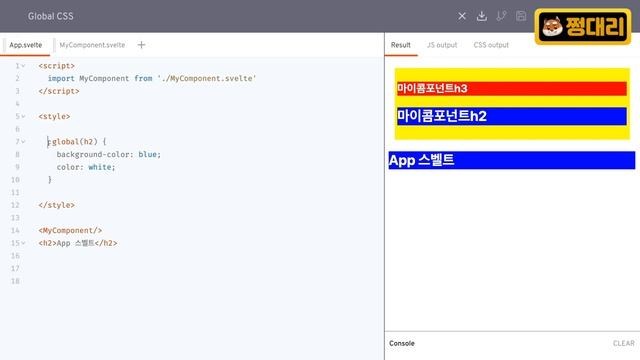The image size is (640, 360).
Task: Collapse the script block fold arrow on line 1
Action: (x=23, y=66)
